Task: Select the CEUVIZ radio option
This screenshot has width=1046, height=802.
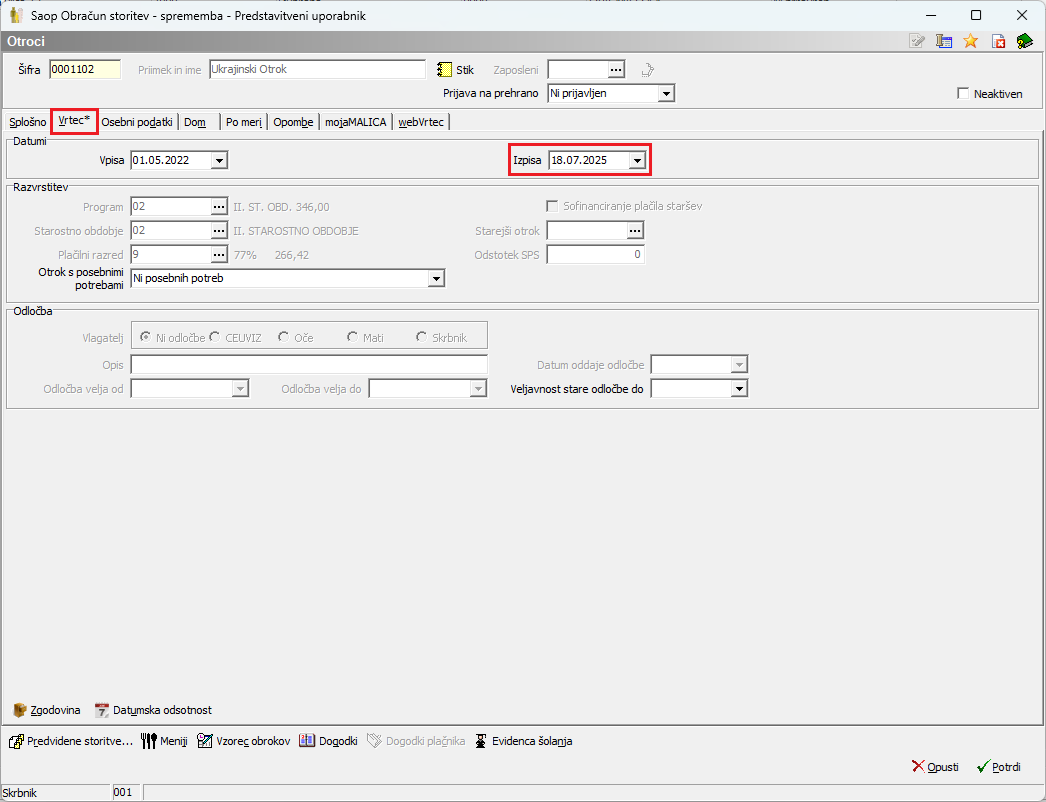Action: coord(214,338)
